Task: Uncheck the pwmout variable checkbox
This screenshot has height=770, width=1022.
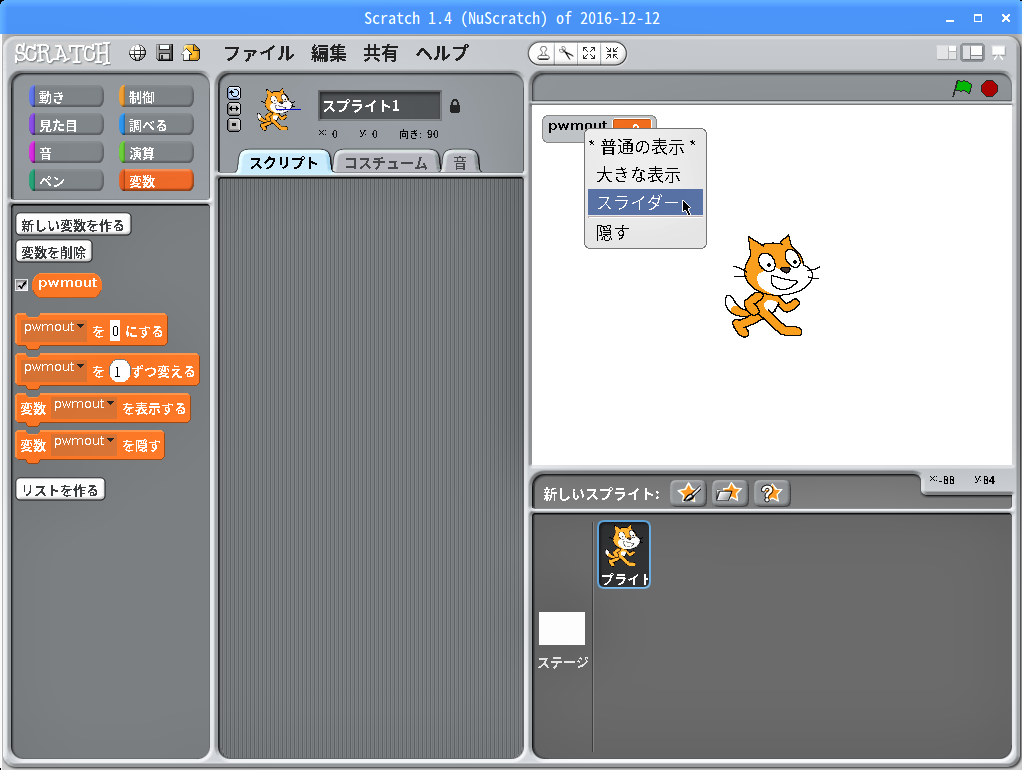Action: (22, 285)
